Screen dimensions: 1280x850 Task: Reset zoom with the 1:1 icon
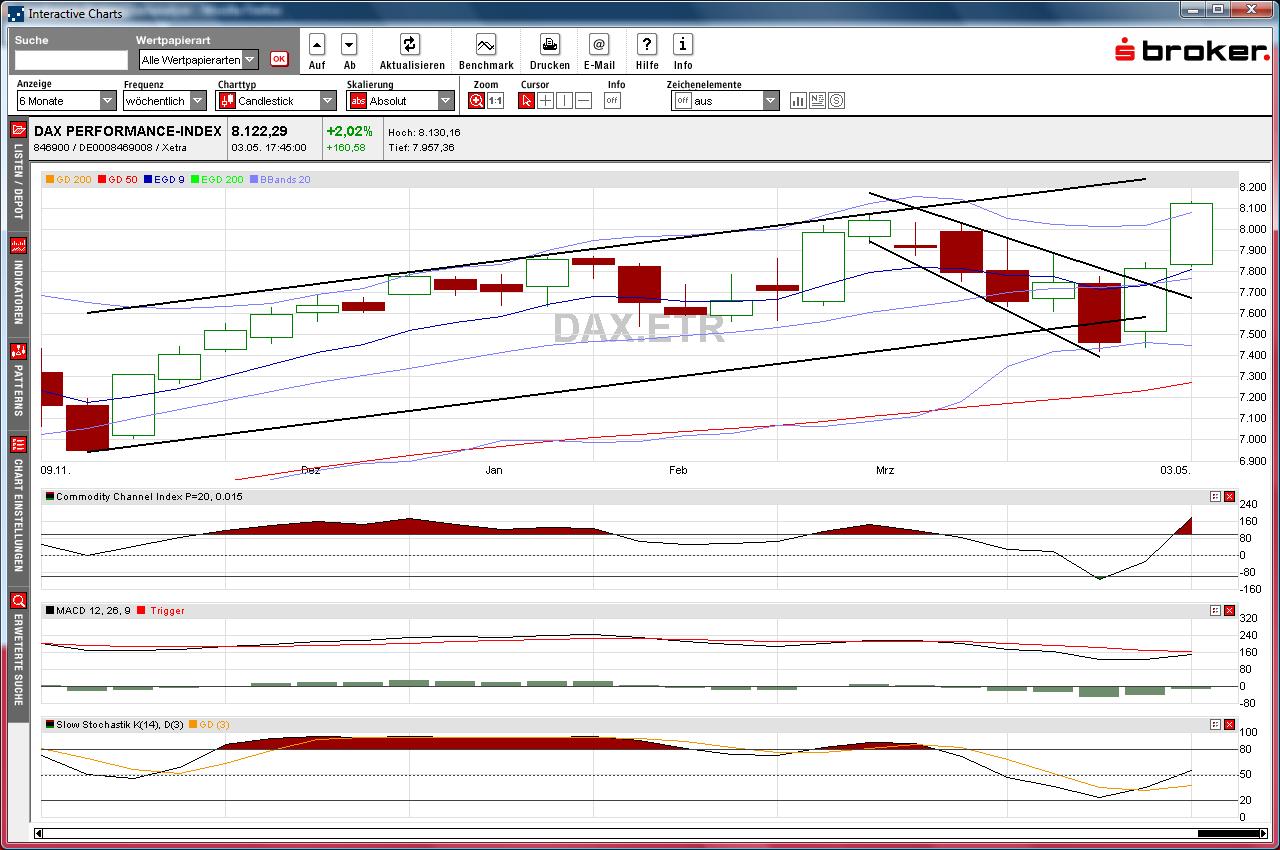(495, 101)
